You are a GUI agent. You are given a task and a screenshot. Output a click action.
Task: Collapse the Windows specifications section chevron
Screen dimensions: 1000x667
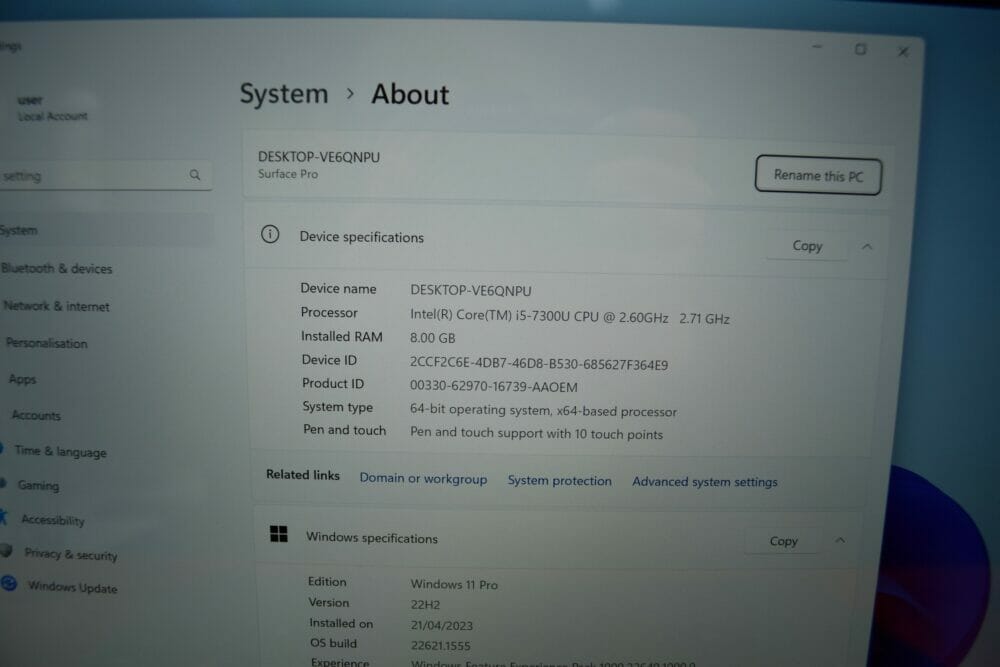click(x=840, y=541)
